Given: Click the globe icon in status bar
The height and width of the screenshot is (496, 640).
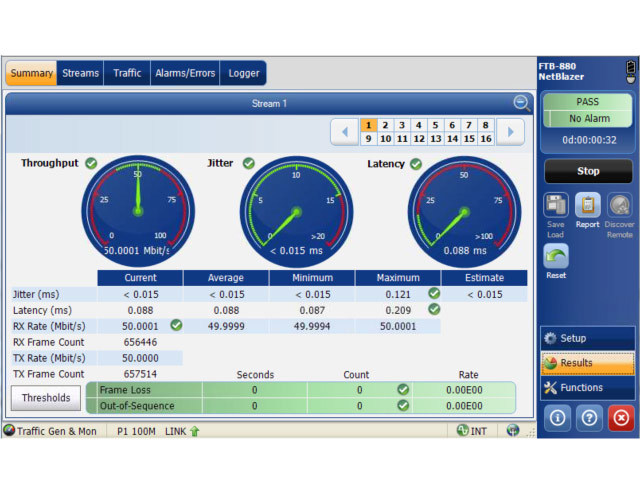Looking at the screenshot, I should pos(513,431).
